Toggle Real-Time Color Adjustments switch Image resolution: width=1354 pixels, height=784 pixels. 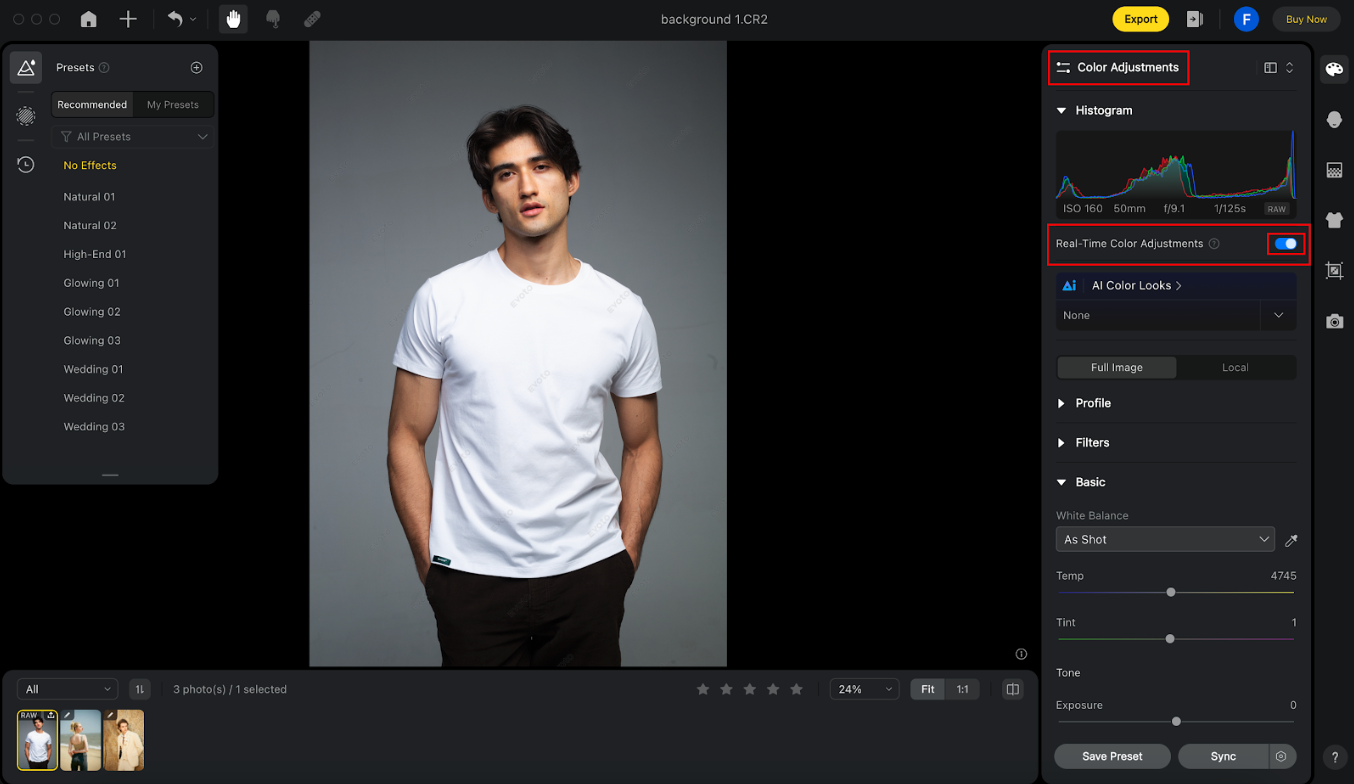pos(1286,244)
